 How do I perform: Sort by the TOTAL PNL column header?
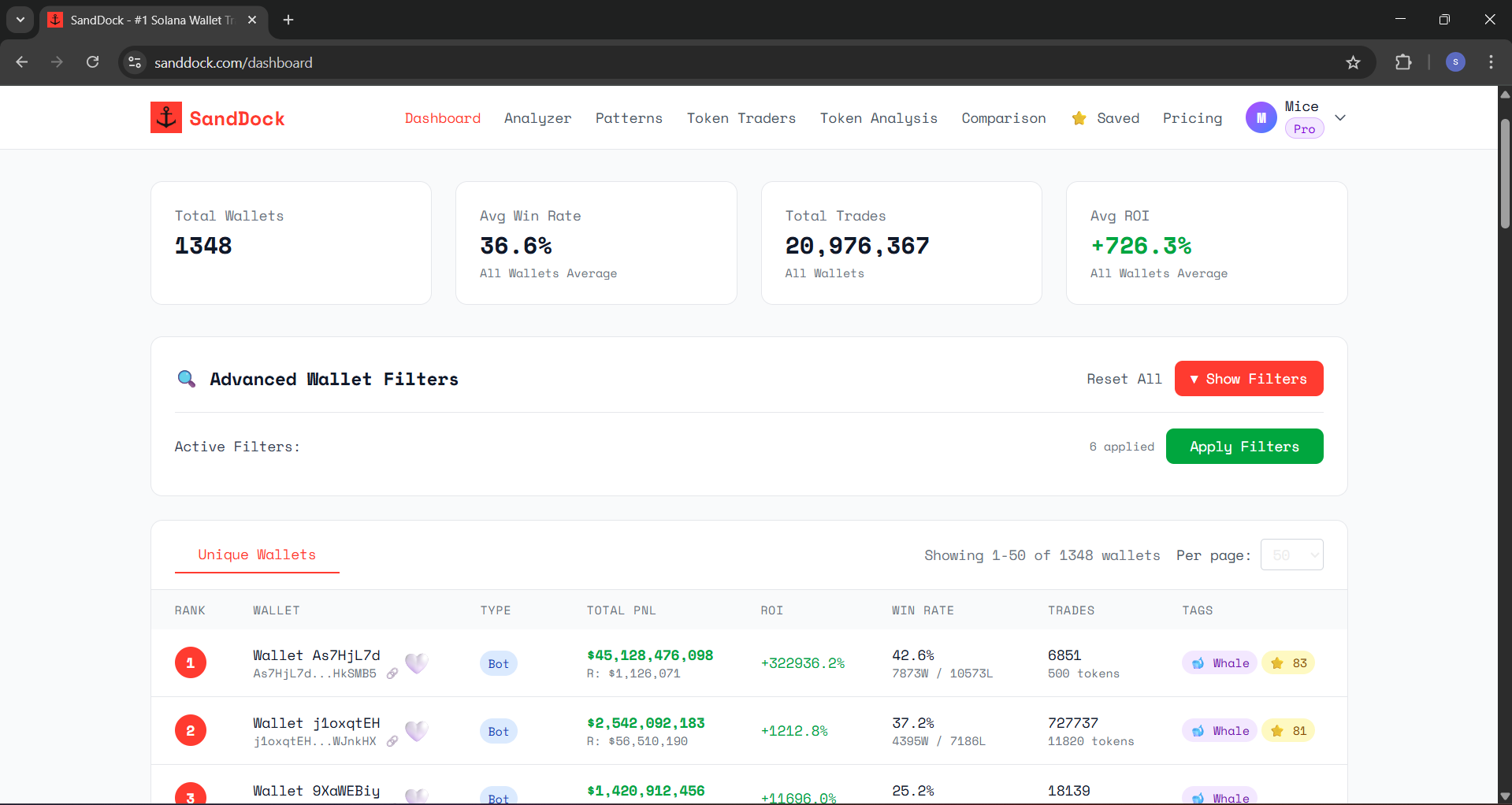coord(621,610)
